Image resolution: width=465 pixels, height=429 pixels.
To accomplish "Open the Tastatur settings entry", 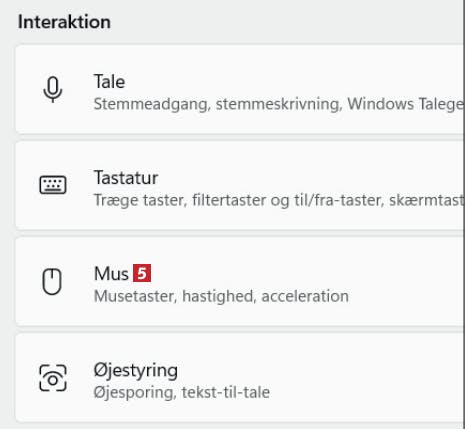I will pos(239,185).
